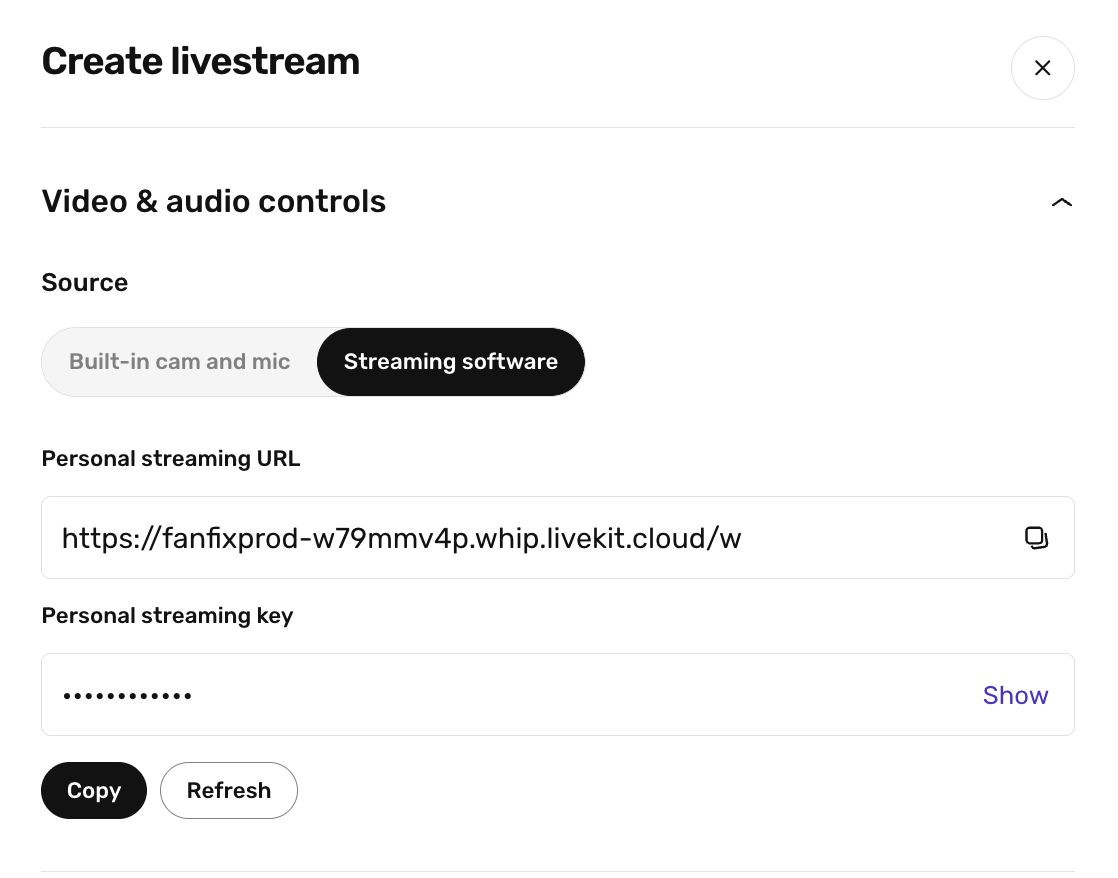The image size is (1118, 878).
Task: Show the hidden streaming key
Action: tap(1015, 694)
